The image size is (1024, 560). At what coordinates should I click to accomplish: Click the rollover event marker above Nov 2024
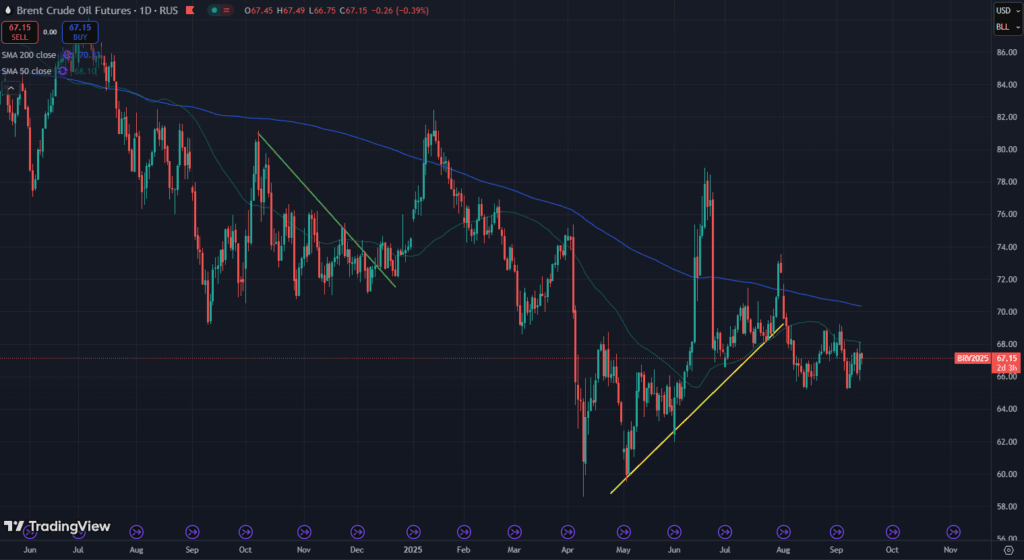(300, 531)
